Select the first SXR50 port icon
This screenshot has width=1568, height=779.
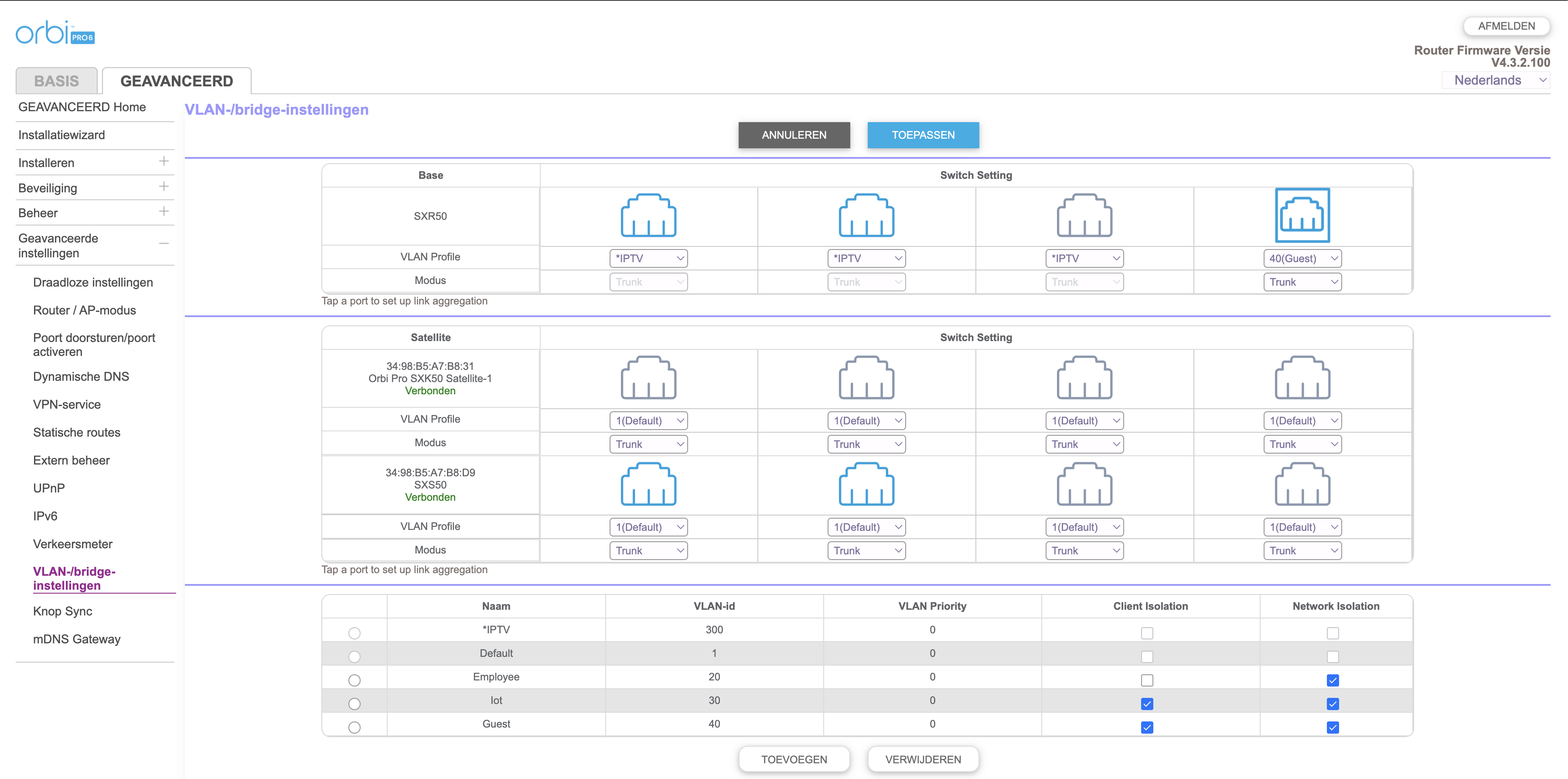pos(648,215)
